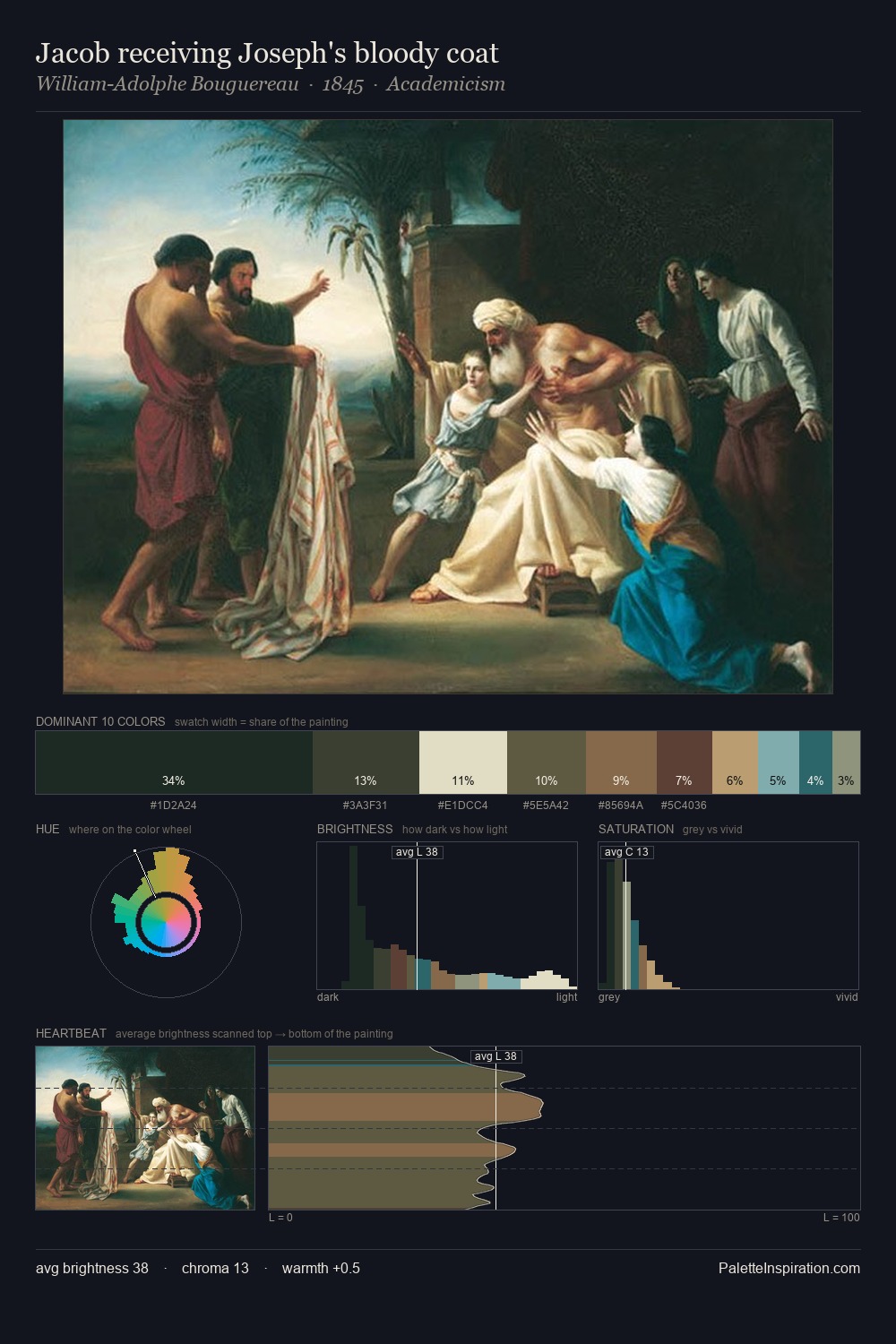Viewport: 896px width, 1344px height.
Task: Click the avg L 38 heartbeat marker
Action: click(495, 1056)
